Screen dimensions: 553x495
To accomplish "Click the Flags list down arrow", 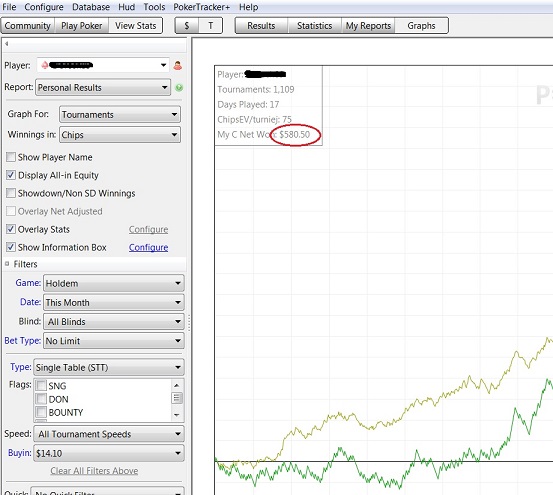I will click(177, 415).
